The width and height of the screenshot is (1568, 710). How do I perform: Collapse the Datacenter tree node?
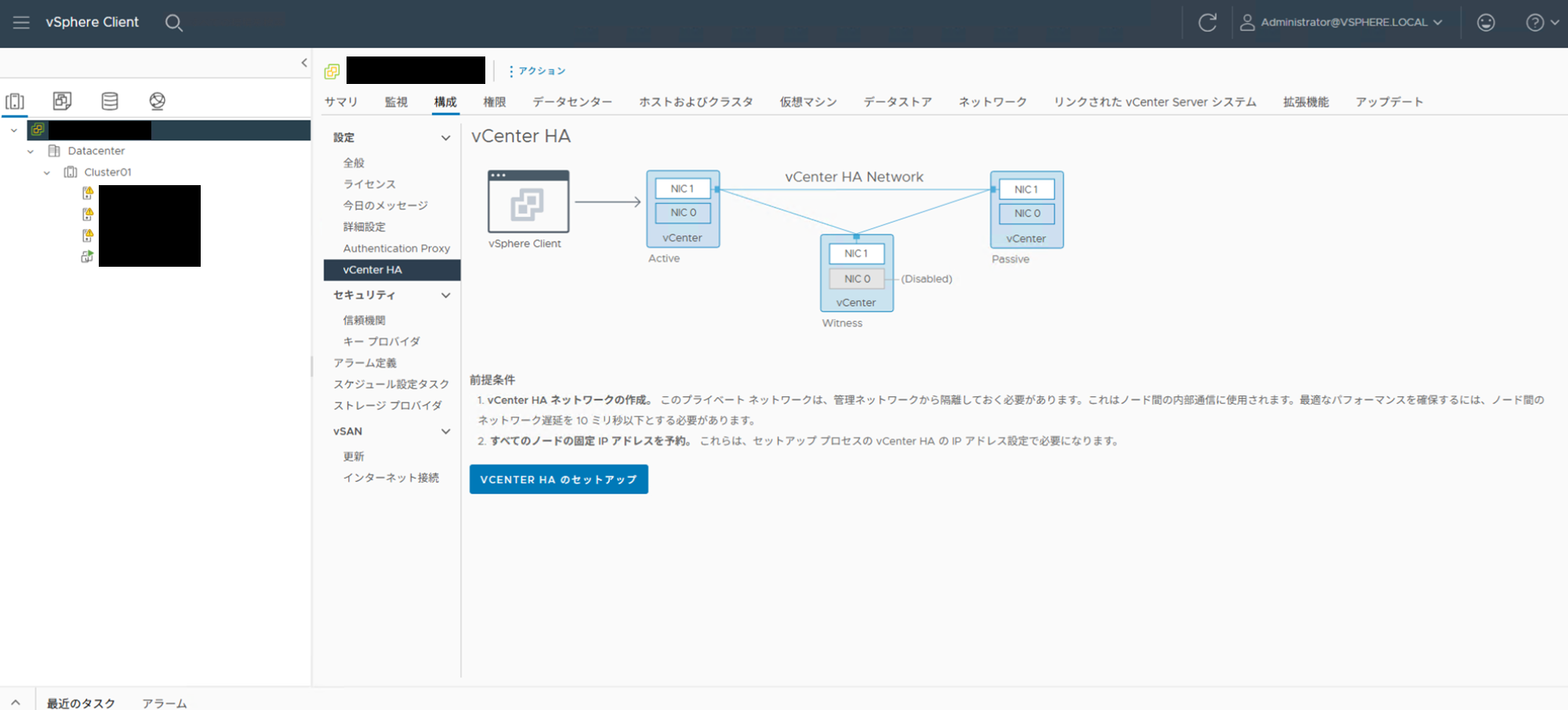click(31, 151)
